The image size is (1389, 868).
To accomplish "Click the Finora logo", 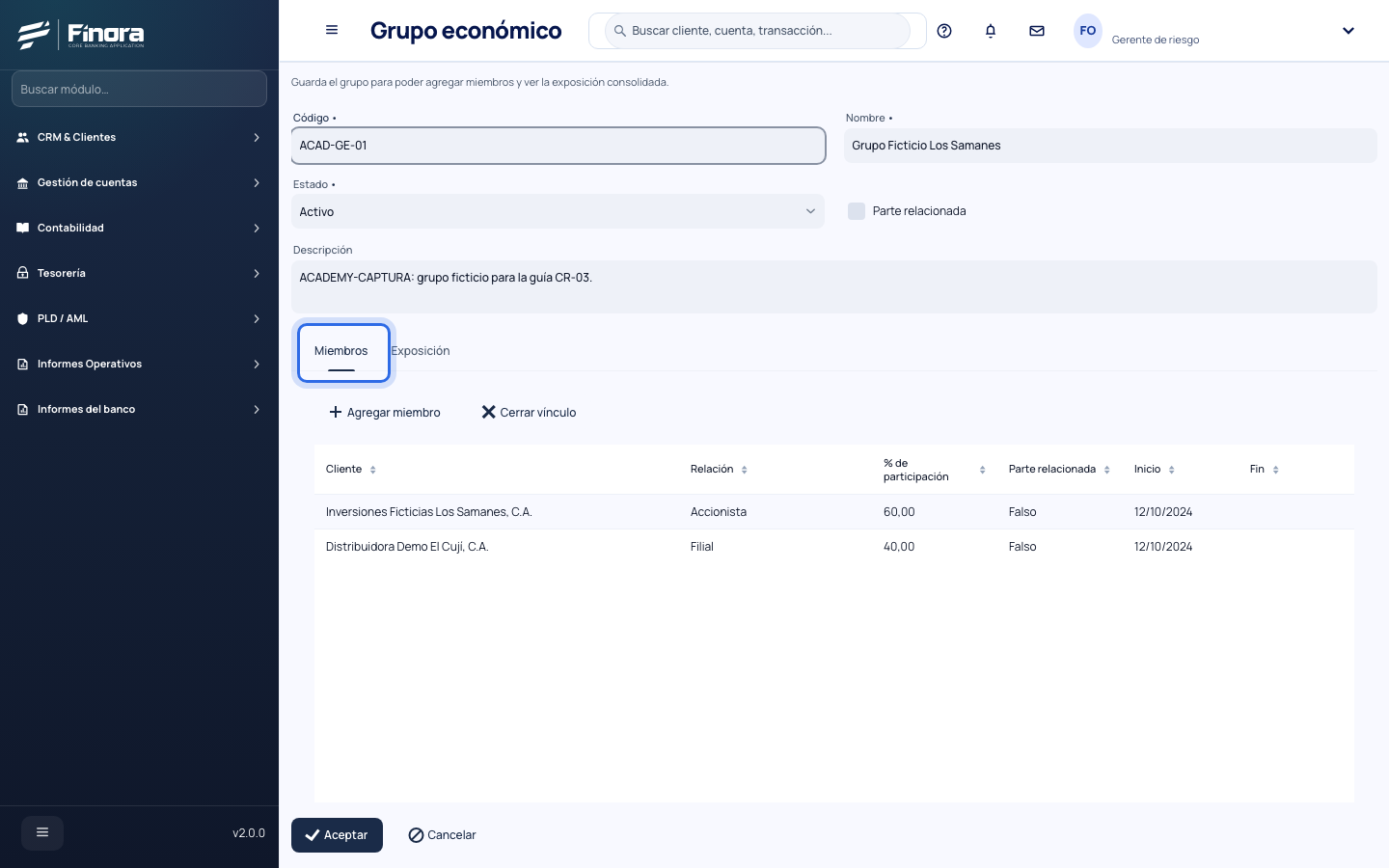I will [81, 35].
